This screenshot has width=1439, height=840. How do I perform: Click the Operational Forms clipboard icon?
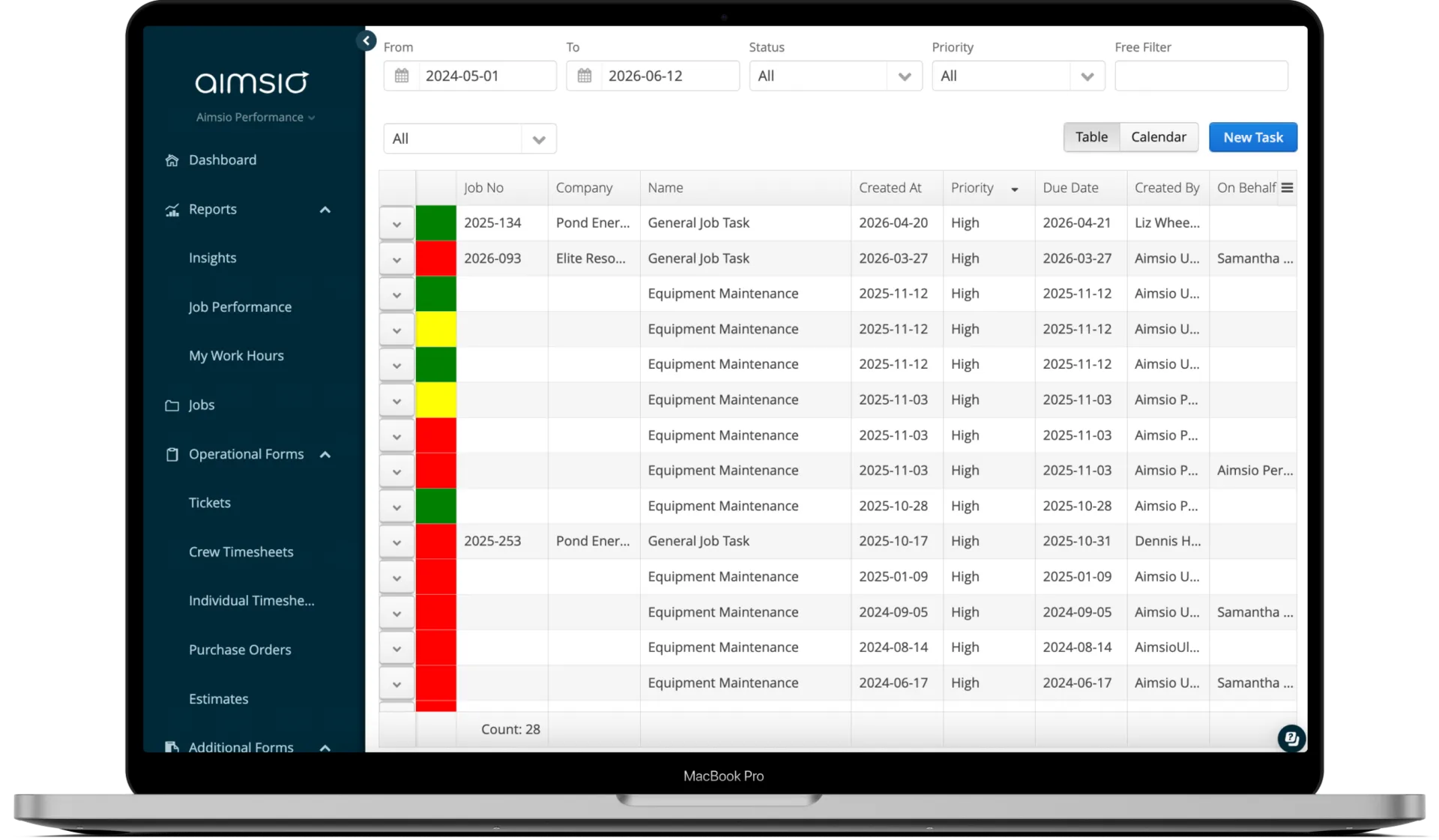point(172,454)
